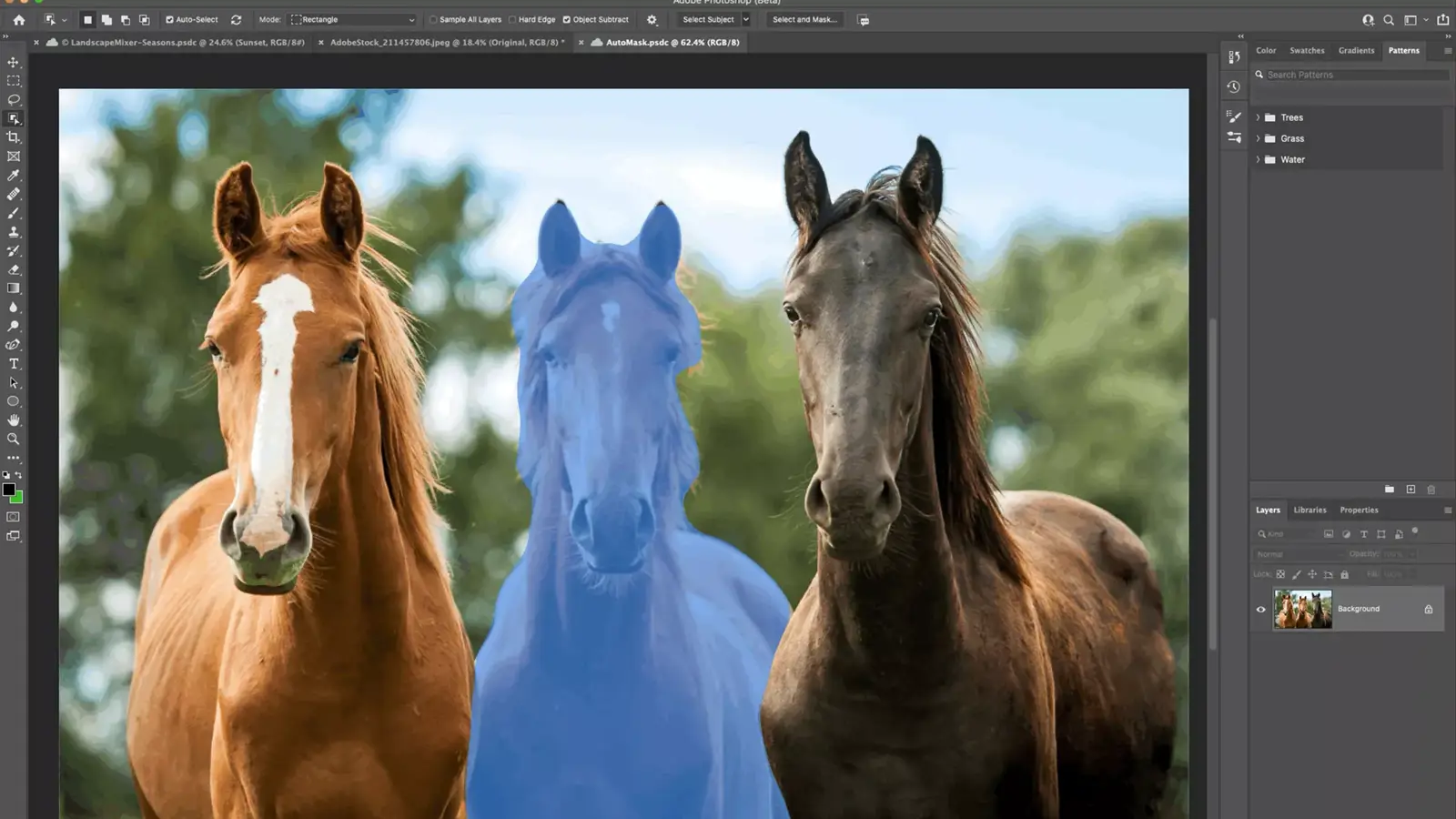Select the Hand tool
The image size is (1456, 819).
pos(14,420)
